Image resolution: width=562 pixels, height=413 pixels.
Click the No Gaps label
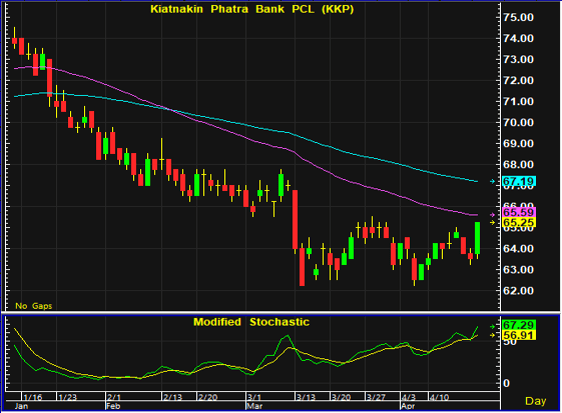tap(34, 306)
